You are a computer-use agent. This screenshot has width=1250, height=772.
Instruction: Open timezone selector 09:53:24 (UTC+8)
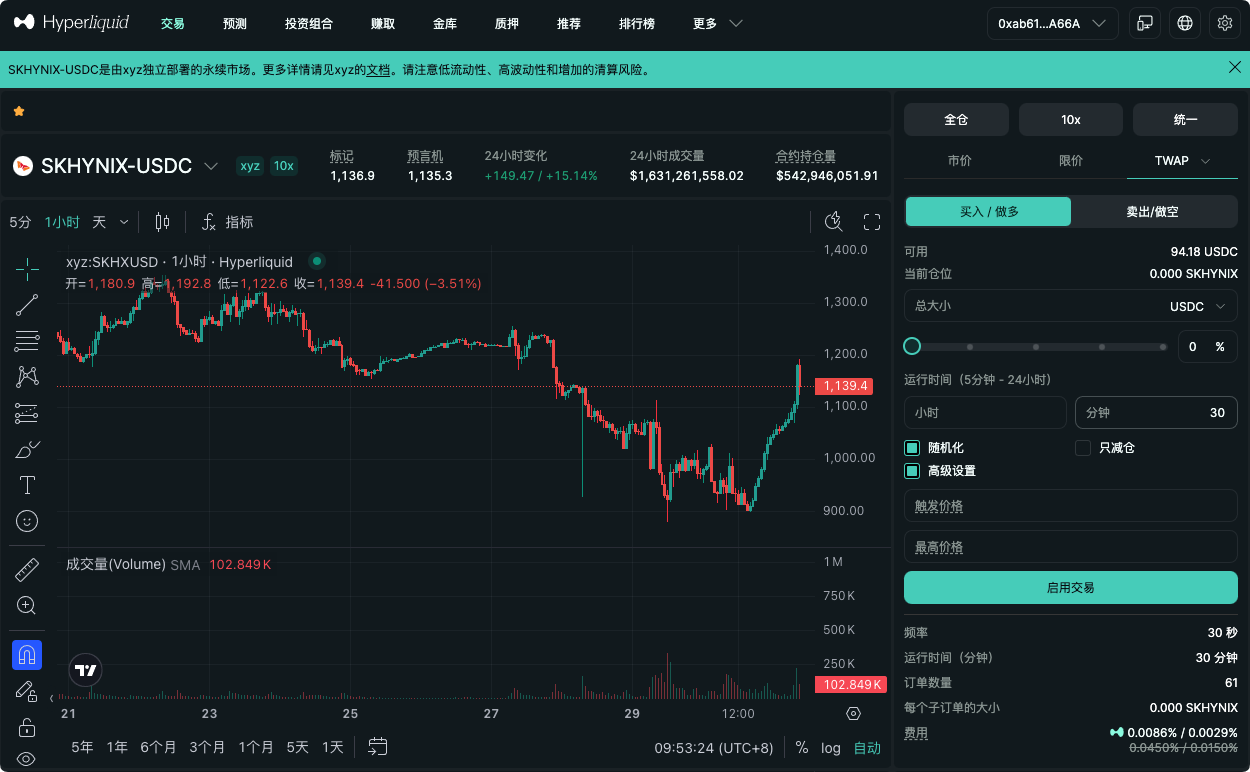714,747
